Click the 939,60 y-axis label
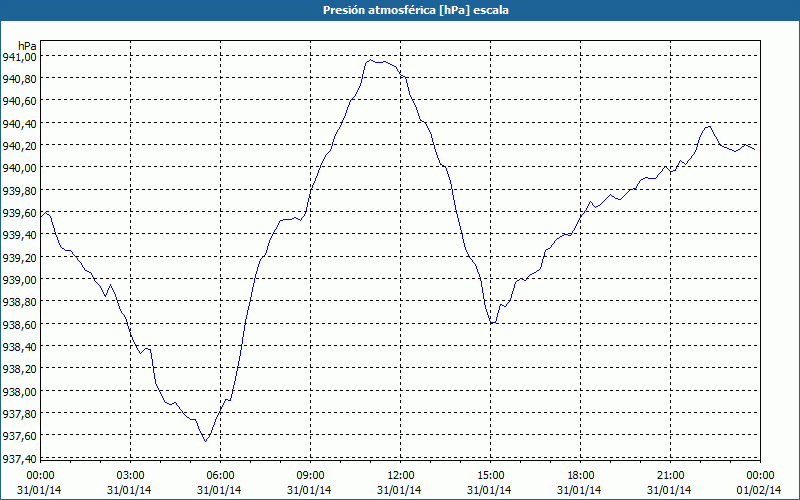The width and height of the screenshot is (800, 500). point(19,213)
